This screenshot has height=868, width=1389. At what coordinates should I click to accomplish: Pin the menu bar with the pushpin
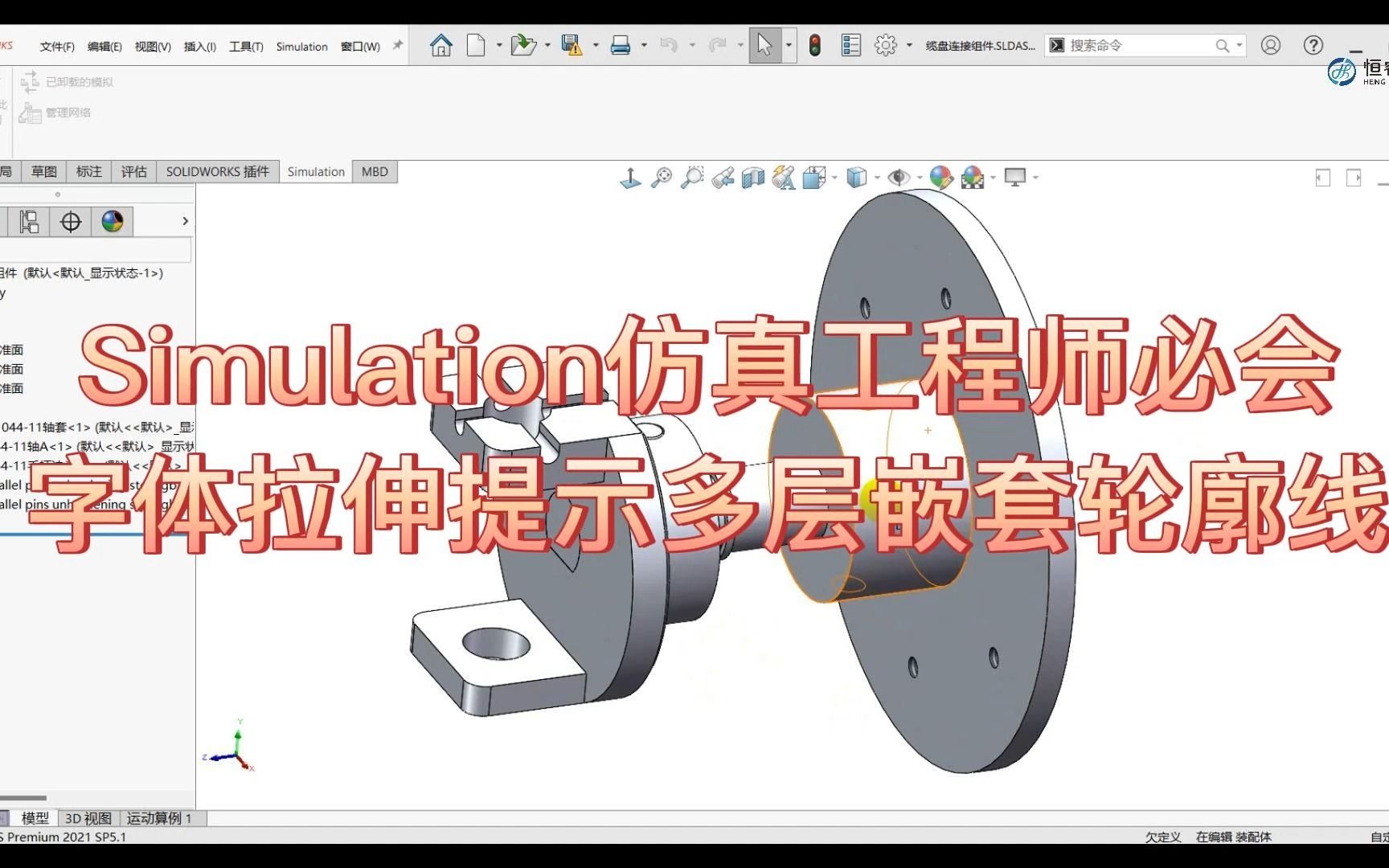(x=397, y=46)
